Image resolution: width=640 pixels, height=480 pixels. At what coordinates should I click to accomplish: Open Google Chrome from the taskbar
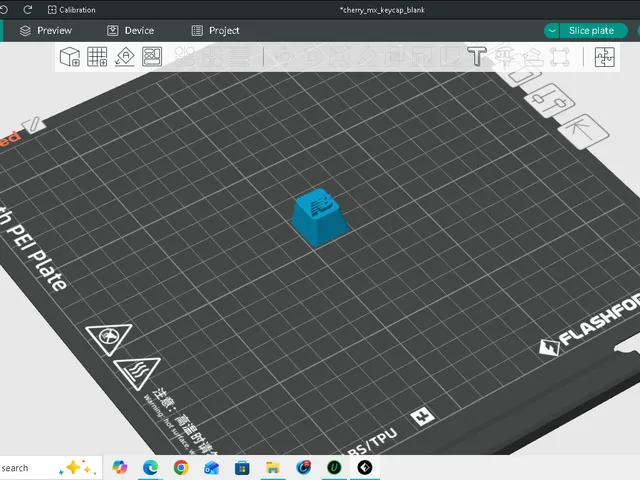181,467
